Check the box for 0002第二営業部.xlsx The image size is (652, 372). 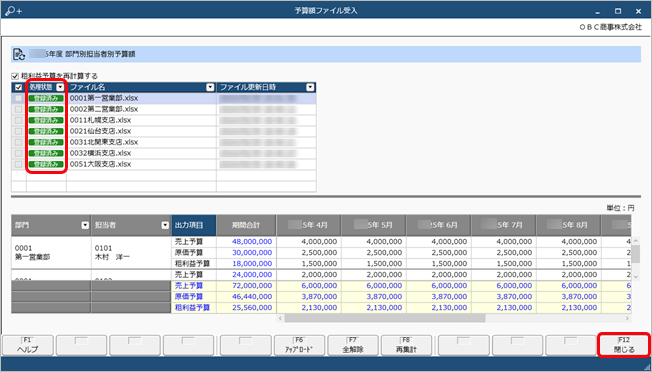tap(18, 109)
